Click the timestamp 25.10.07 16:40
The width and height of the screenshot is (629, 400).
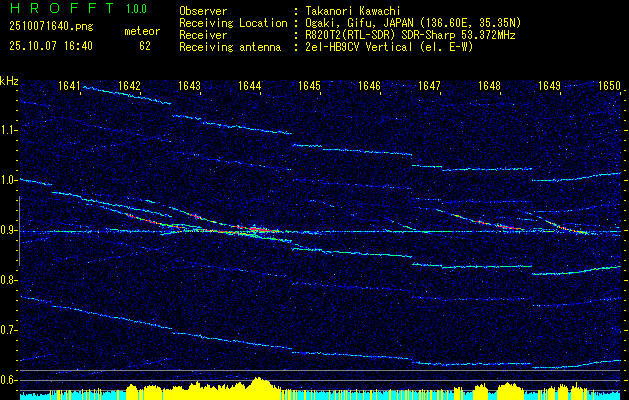point(51,46)
